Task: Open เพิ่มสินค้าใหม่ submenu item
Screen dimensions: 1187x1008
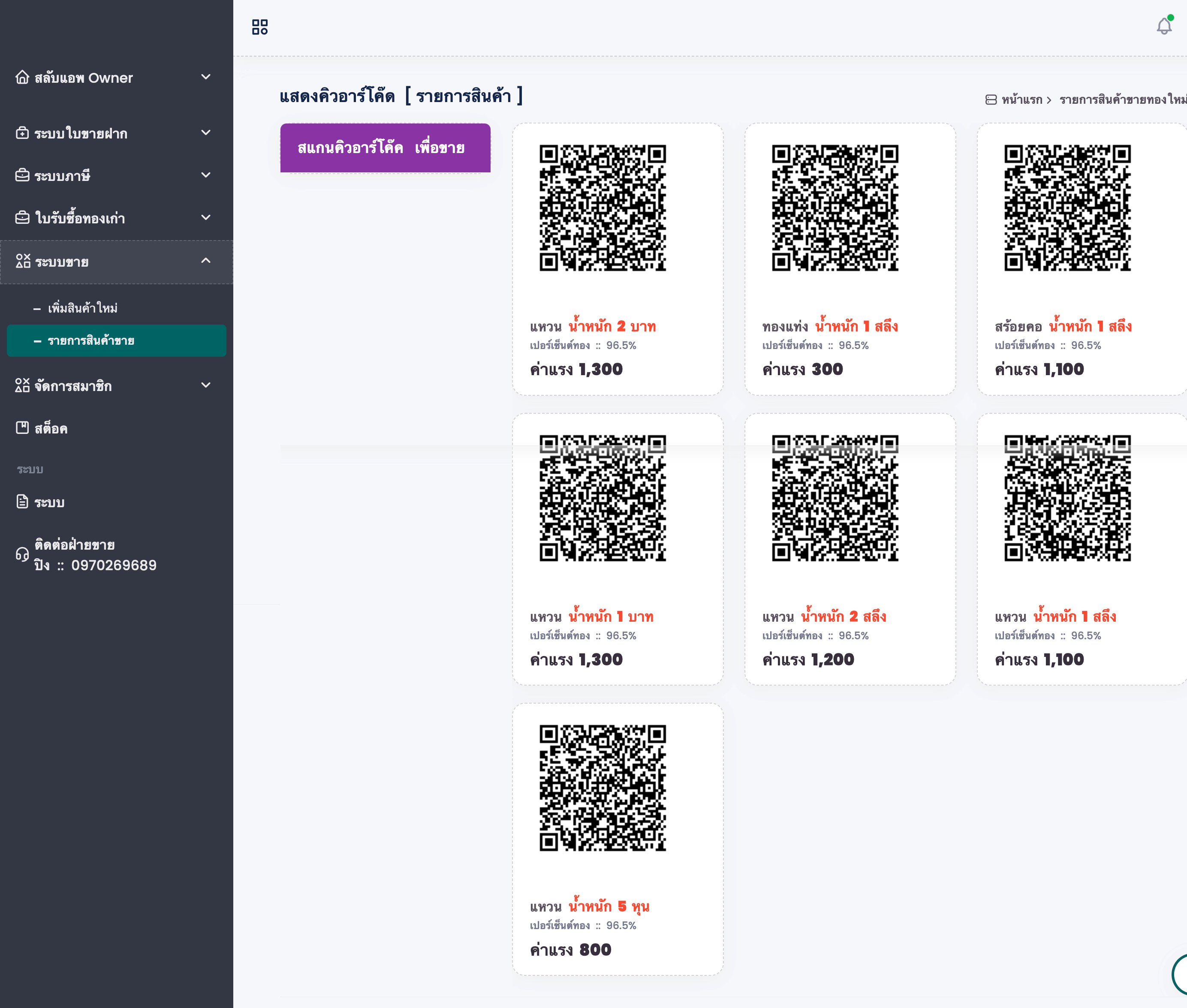Action: pyautogui.click(x=82, y=308)
